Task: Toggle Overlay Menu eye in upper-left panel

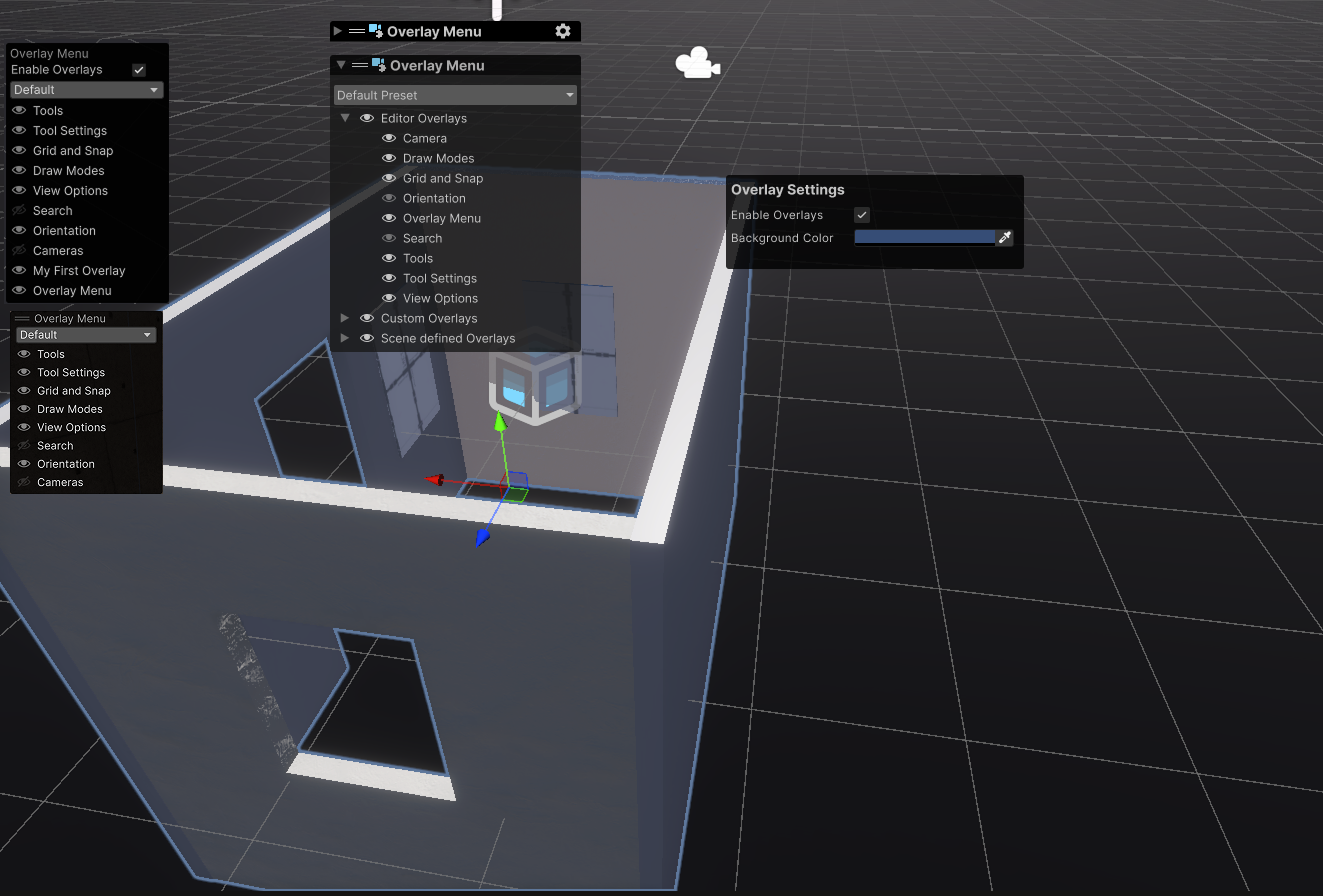Action: click(19, 291)
